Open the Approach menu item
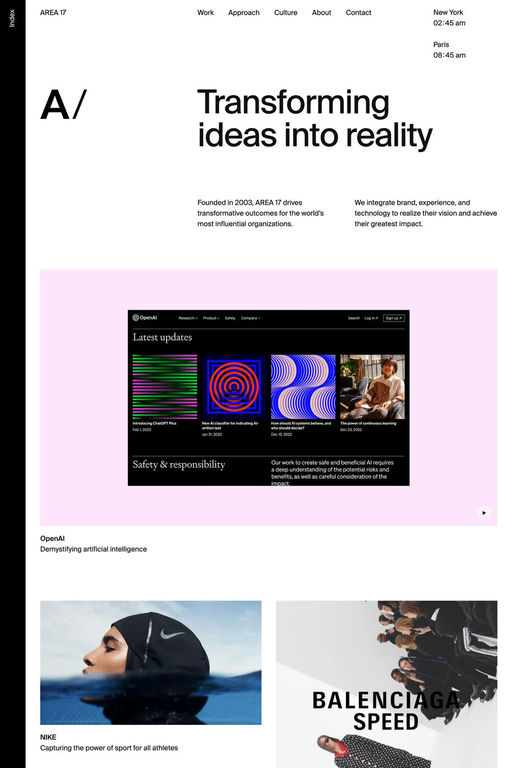Viewport: 512px width, 768px height. pyautogui.click(x=244, y=12)
